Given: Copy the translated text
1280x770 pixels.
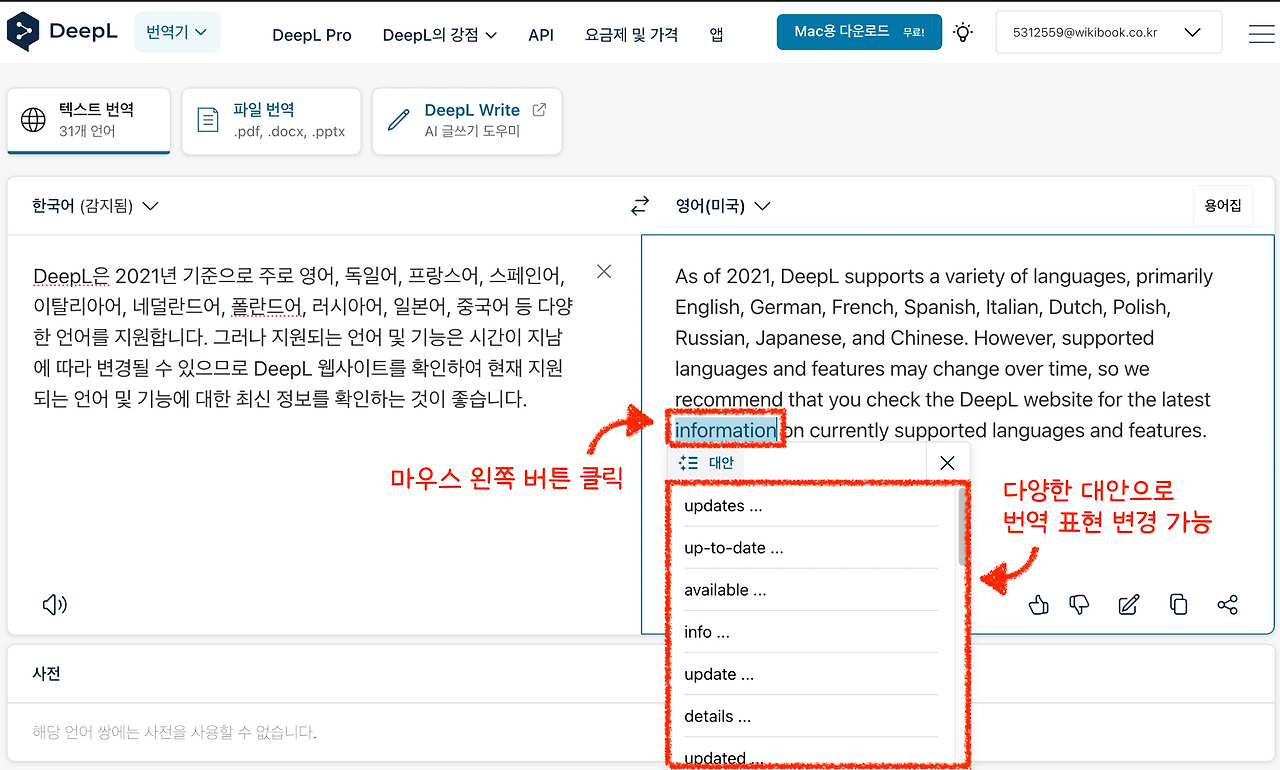Looking at the screenshot, I should (x=1179, y=604).
